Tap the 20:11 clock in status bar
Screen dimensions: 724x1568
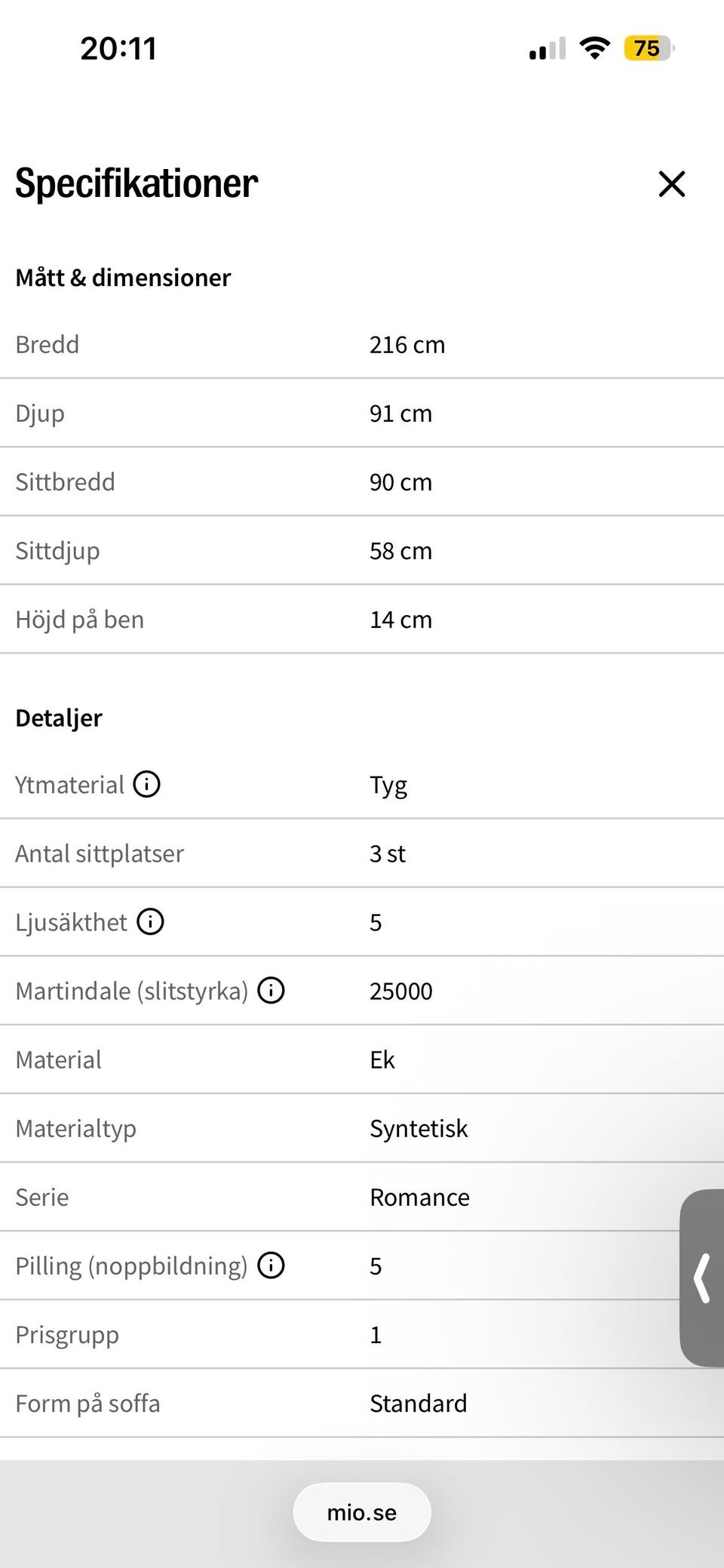click(118, 49)
